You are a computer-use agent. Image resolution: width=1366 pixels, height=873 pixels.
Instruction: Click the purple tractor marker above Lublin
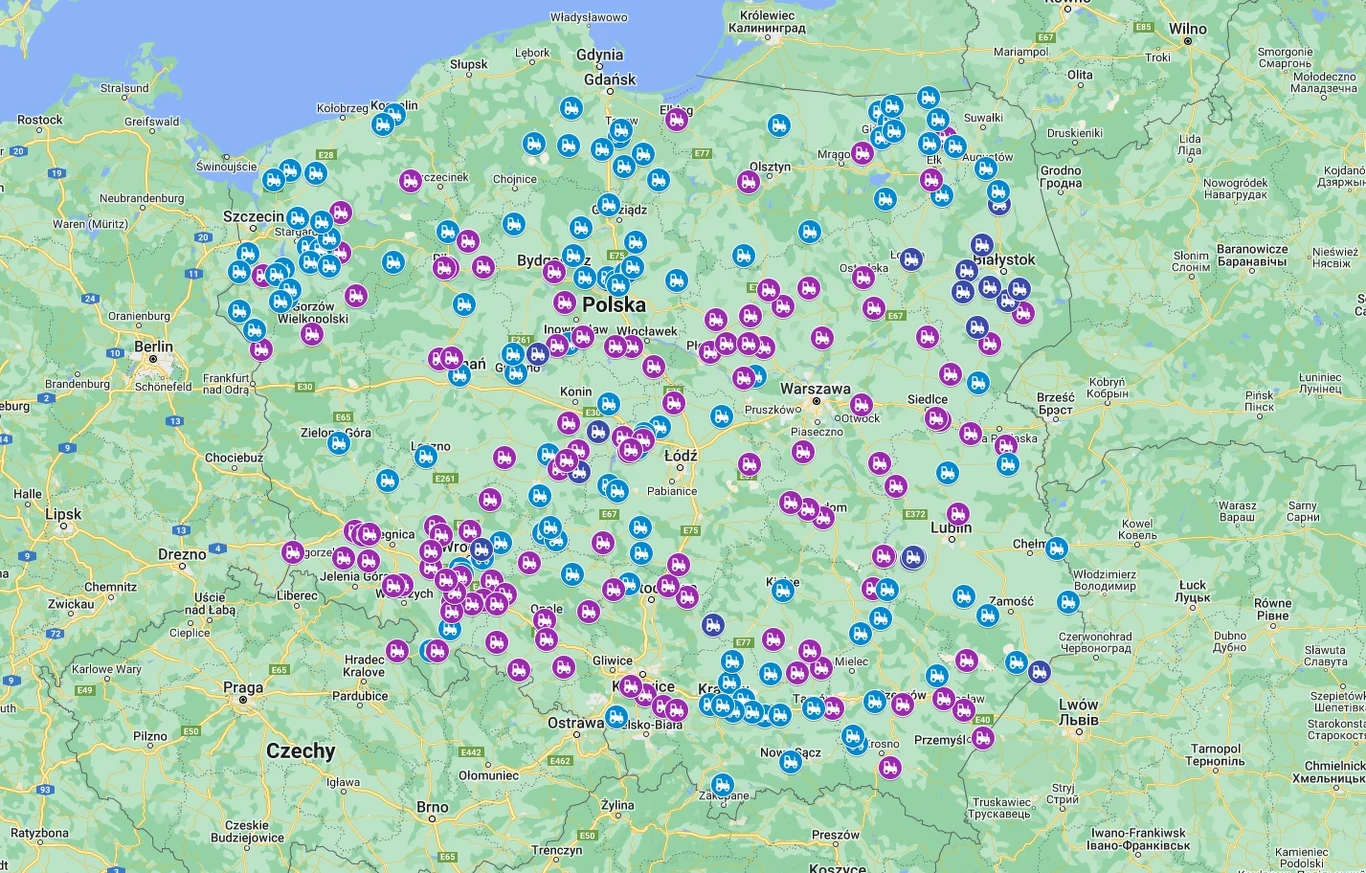pos(958,514)
